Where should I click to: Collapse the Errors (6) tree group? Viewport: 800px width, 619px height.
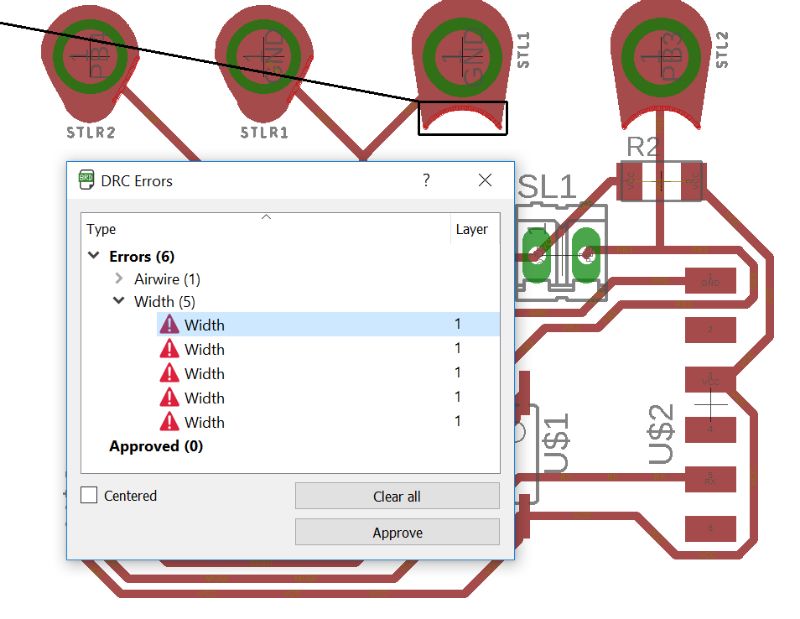pyautogui.click(x=93, y=255)
